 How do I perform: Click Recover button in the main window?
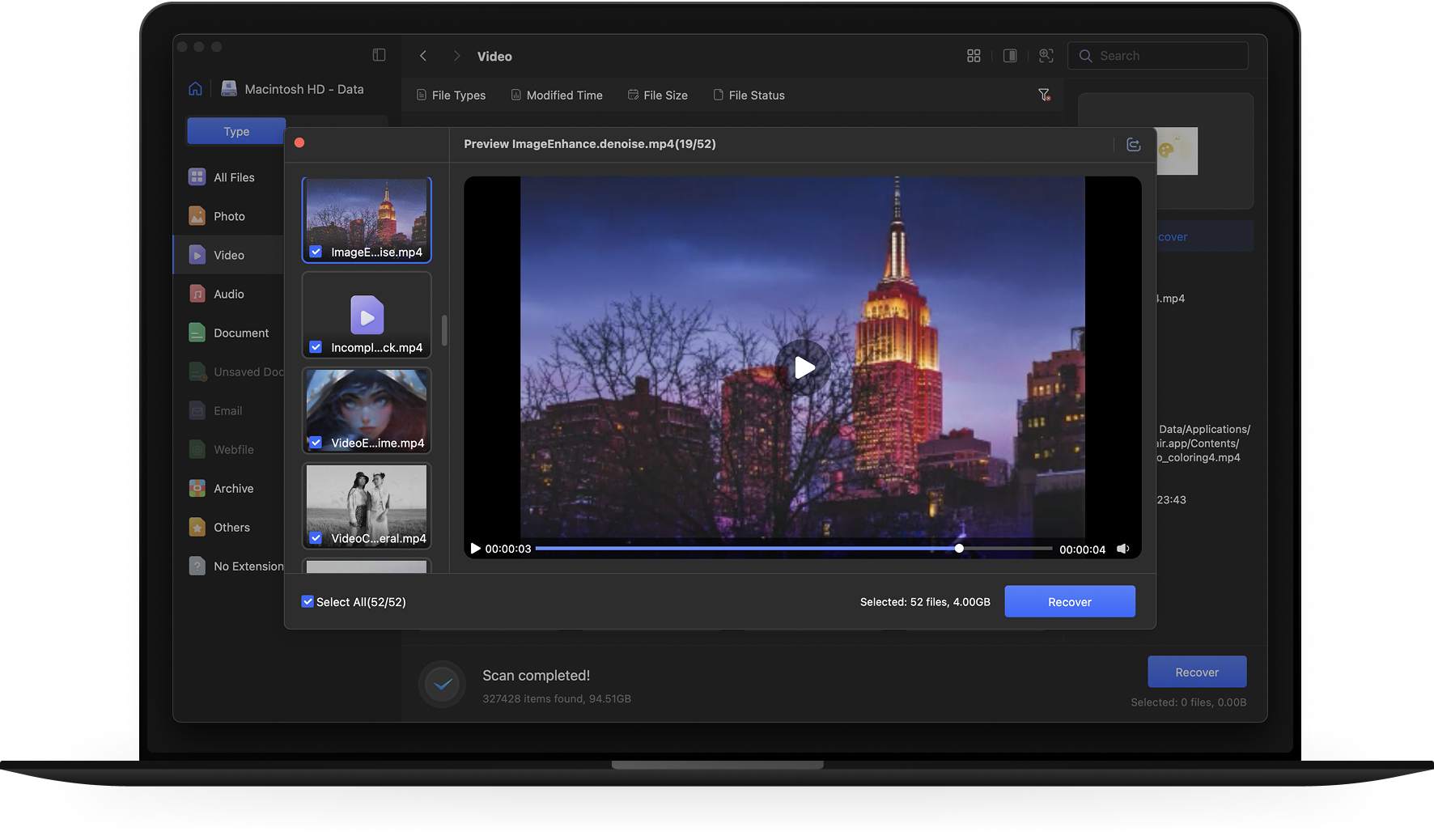(x=1197, y=672)
